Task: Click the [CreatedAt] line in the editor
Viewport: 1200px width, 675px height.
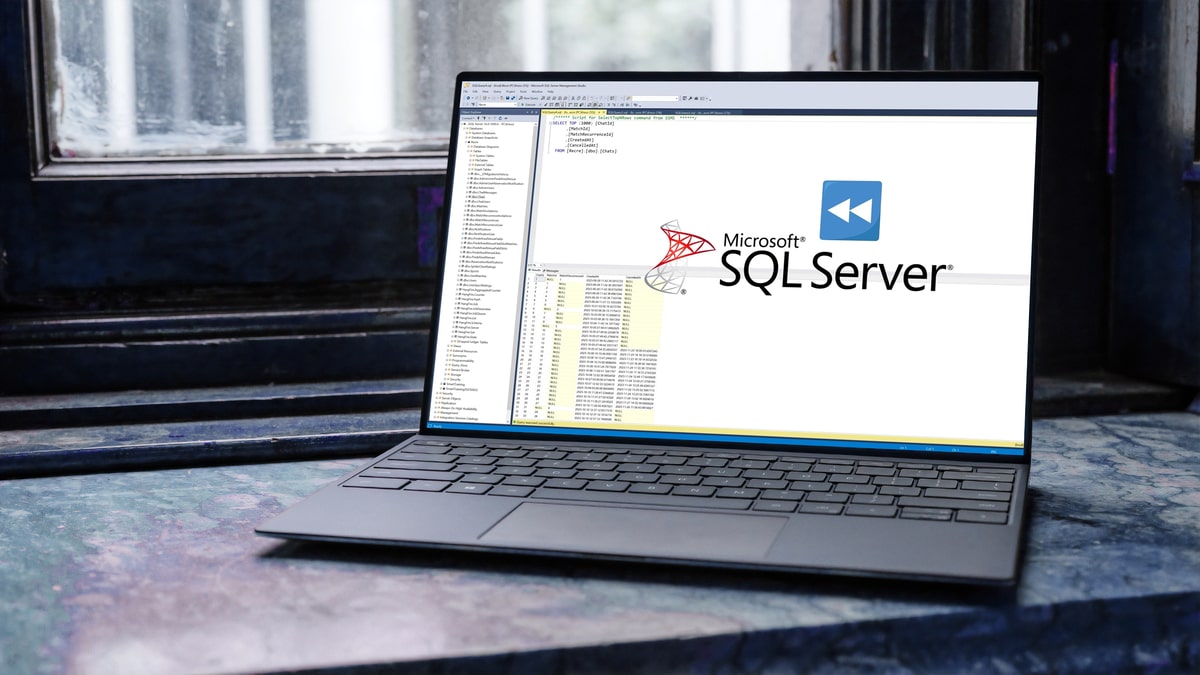Action: [x=580, y=140]
